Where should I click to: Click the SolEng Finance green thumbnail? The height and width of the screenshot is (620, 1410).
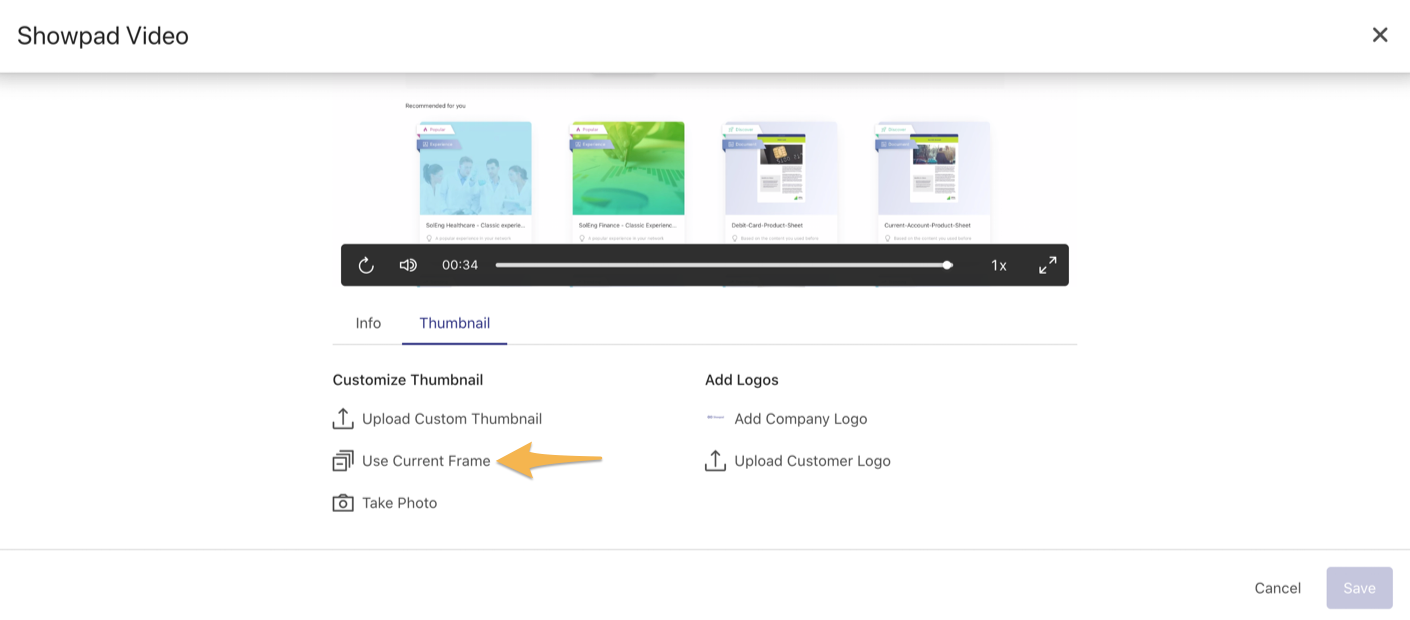pyautogui.click(x=628, y=168)
